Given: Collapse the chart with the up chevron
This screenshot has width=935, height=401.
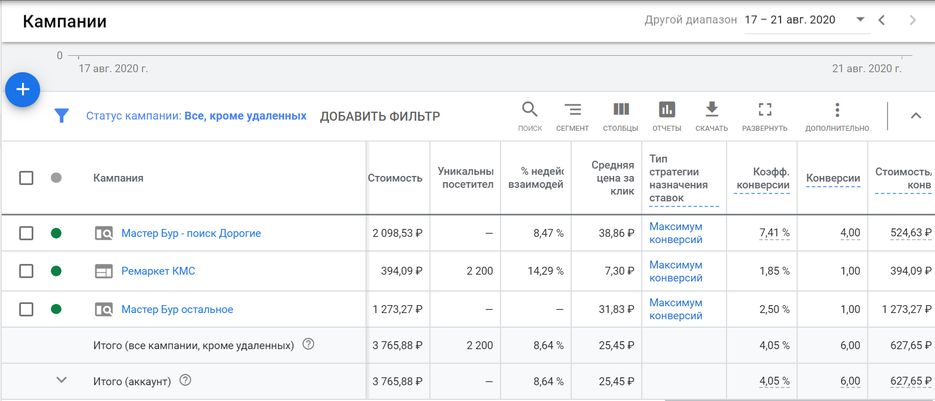Looking at the screenshot, I should pyautogui.click(x=916, y=116).
